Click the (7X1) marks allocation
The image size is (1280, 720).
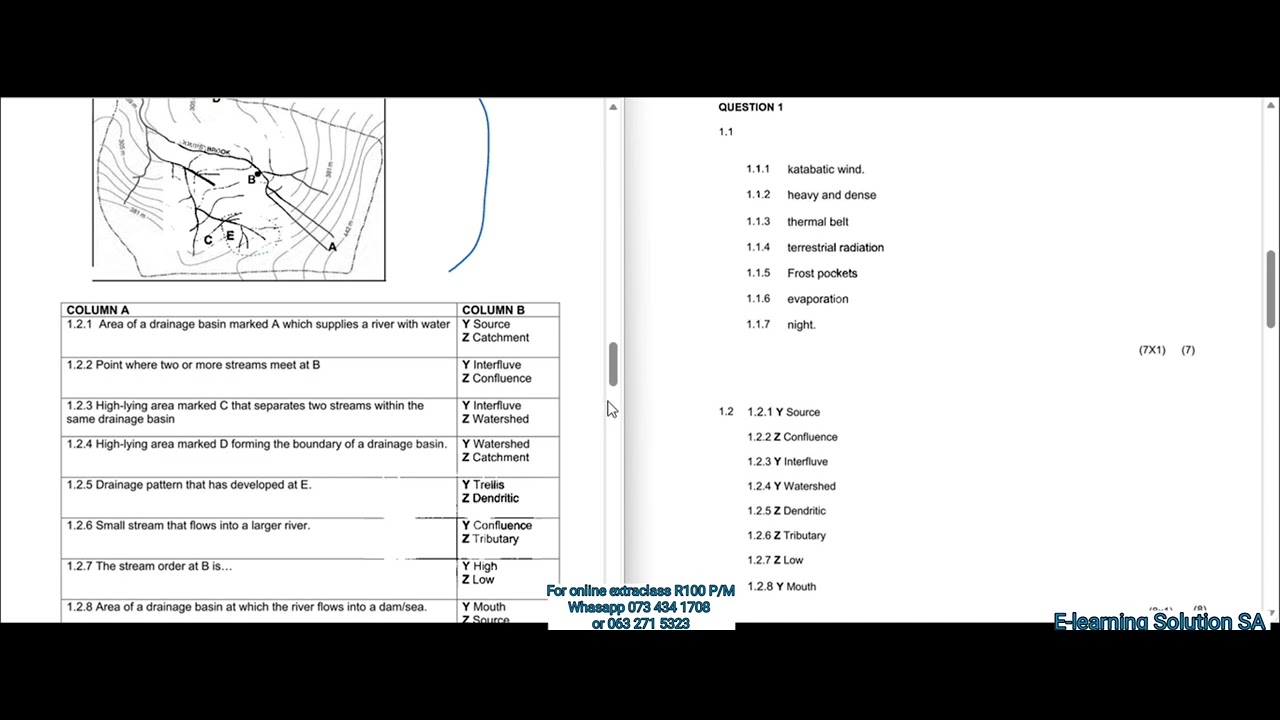(x=1152, y=350)
